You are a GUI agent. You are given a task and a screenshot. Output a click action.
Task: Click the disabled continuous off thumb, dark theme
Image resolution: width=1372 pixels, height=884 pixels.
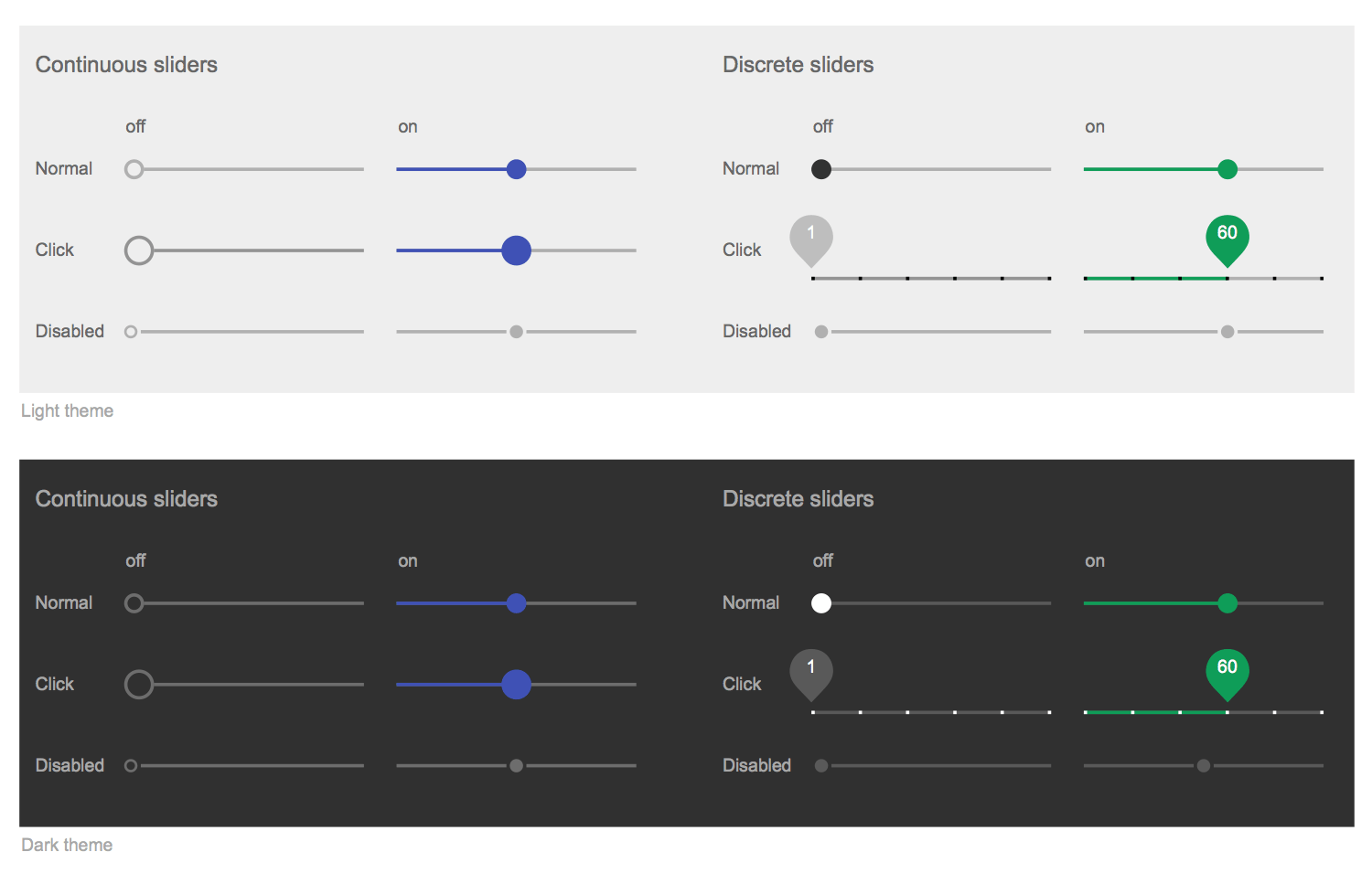pos(131,766)
